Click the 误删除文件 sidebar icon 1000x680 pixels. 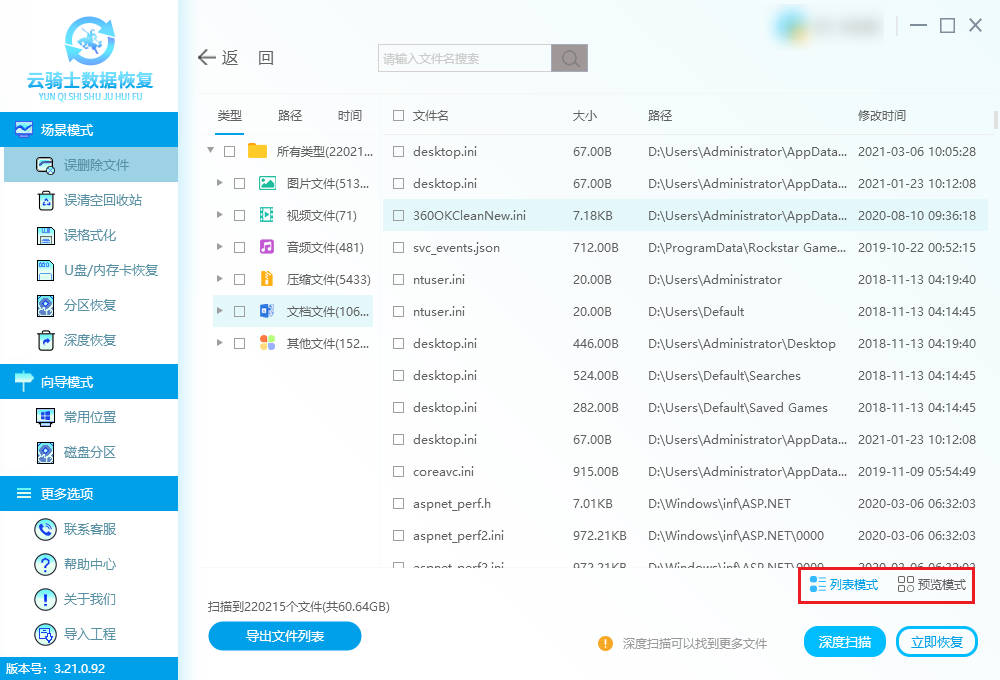pyautogui.click(x=45, y=165)
